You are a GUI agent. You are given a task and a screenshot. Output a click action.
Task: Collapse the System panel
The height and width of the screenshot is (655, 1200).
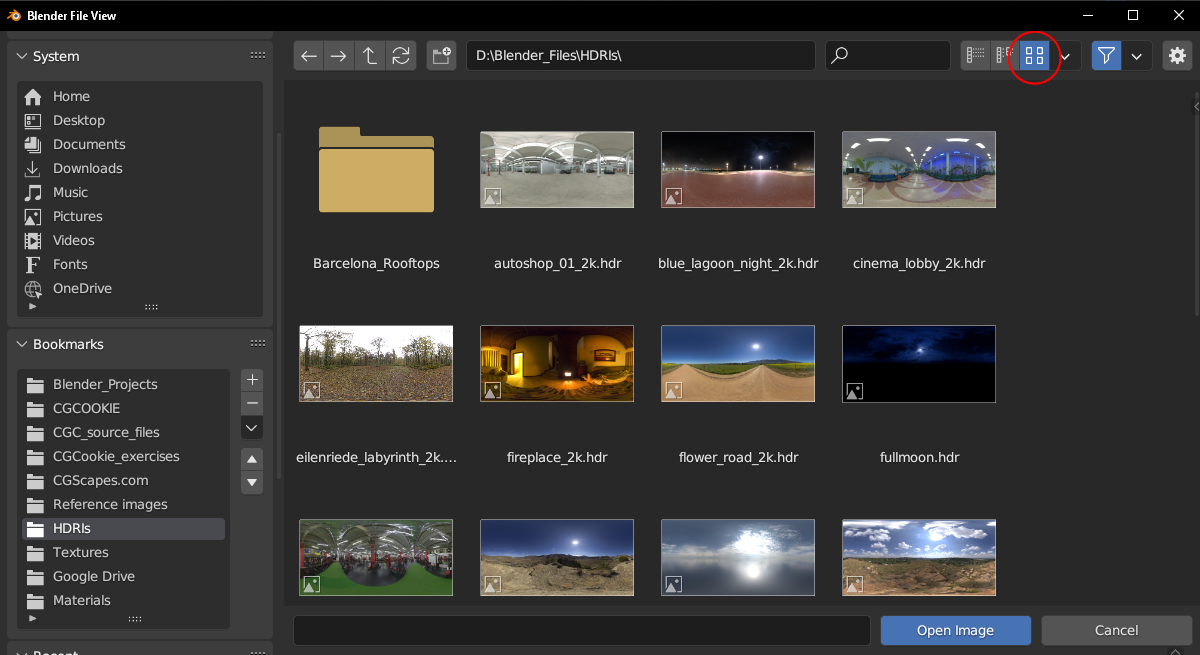[22, 57]
